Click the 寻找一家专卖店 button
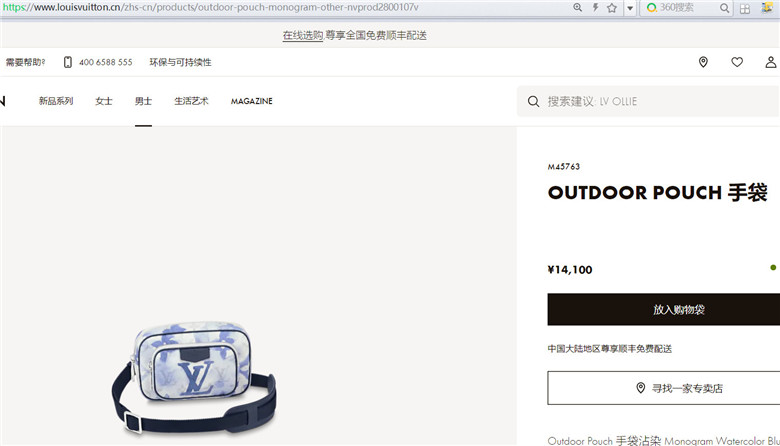780x446 pixels. [664, 388]
